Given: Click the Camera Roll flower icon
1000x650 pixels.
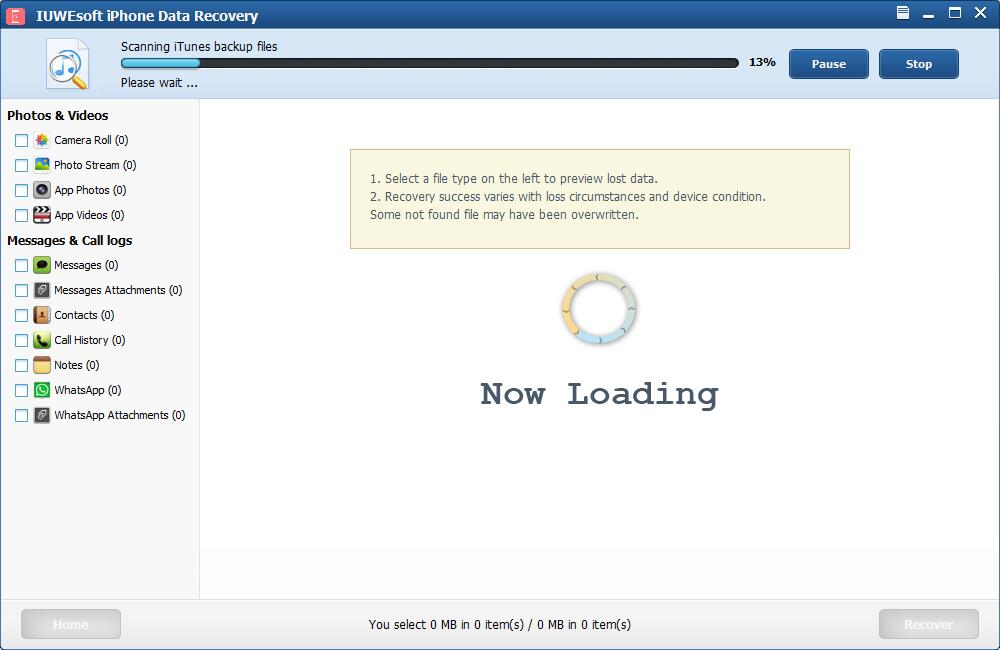Looking at the screenshot, I should (x=41, y=140).
